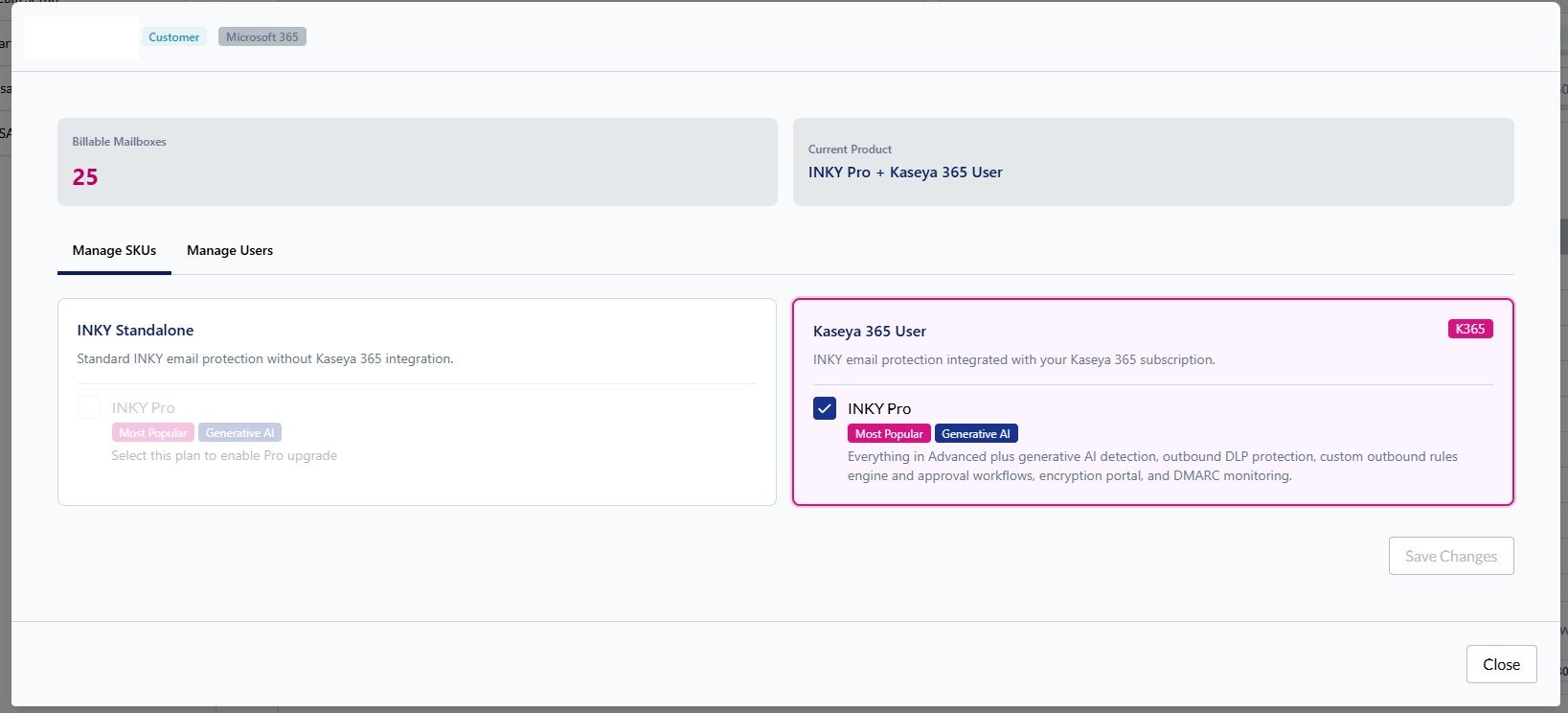Close the dialog with the Close button
Image resolution: width=1568 pixels, height=713 pixels.
click(x=1501, y=664)
